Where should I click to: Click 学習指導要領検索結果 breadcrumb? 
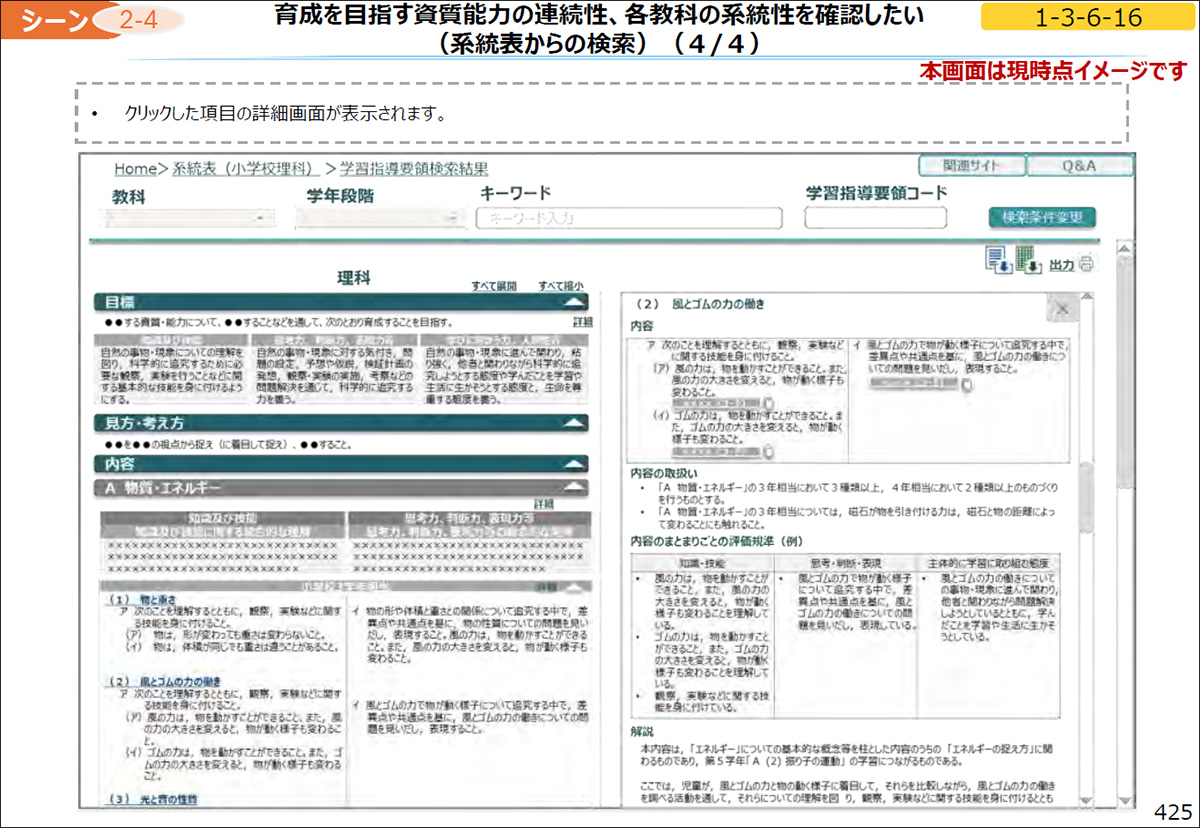point(414,169)
